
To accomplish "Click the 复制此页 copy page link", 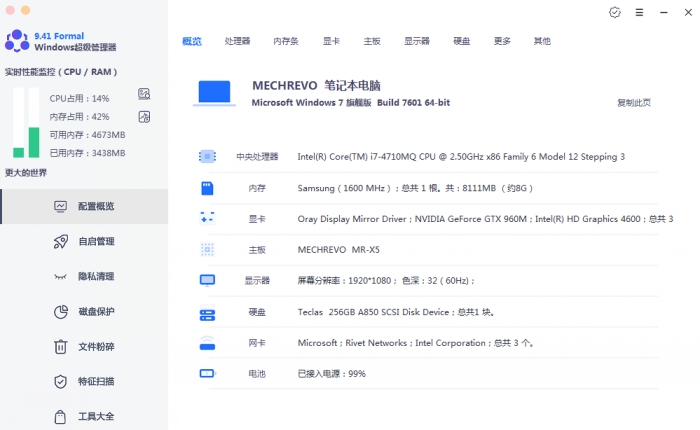I will [634, 102].
